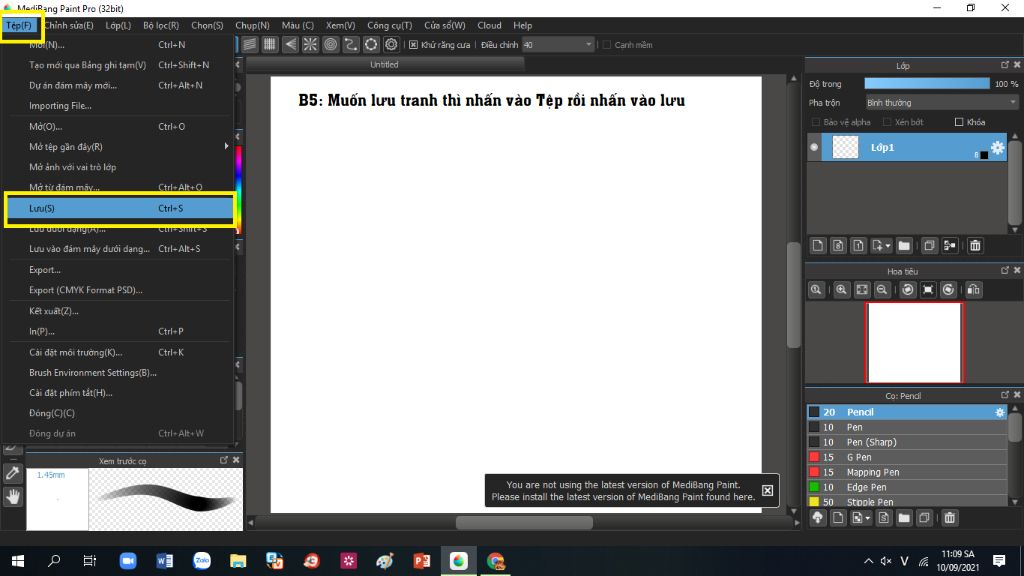Open Công cụ(T) menu
The image size is (1024, 576).
(x=389, y=25)
